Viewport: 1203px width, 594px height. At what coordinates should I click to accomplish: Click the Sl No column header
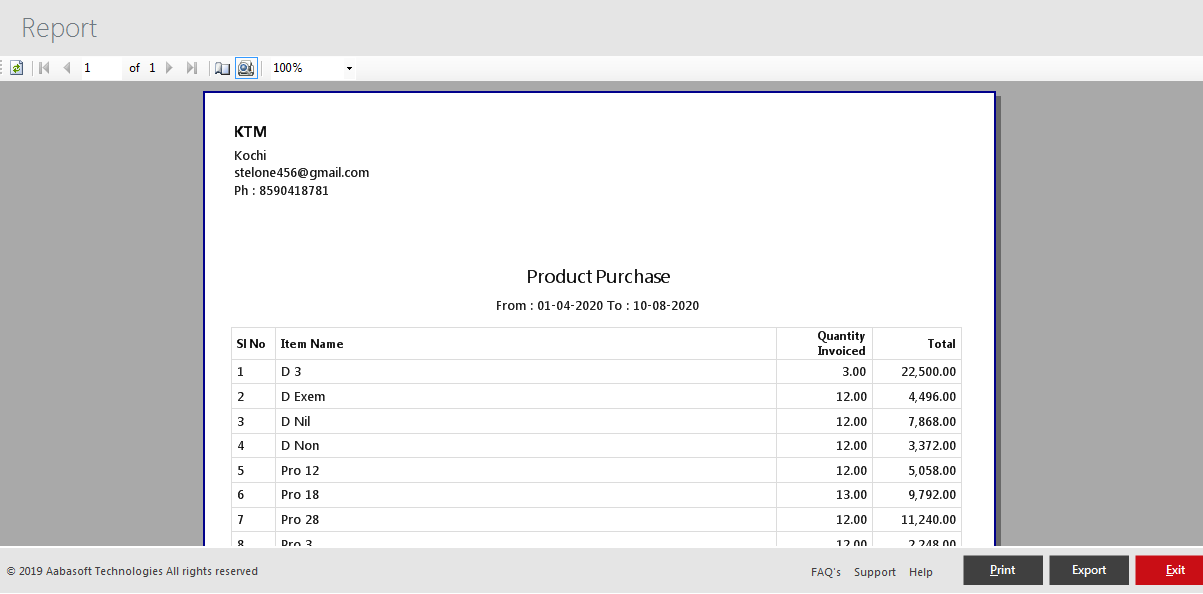(x=253, y=344)
